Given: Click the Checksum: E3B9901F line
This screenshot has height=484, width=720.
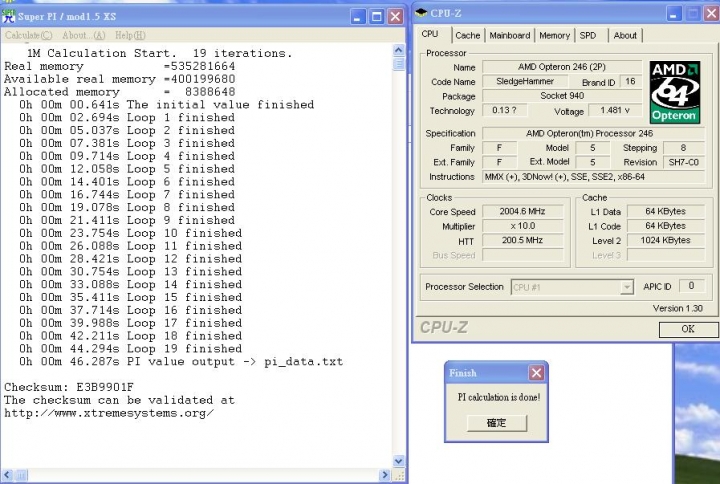Looking at the screenshot, I should [69, 387].
